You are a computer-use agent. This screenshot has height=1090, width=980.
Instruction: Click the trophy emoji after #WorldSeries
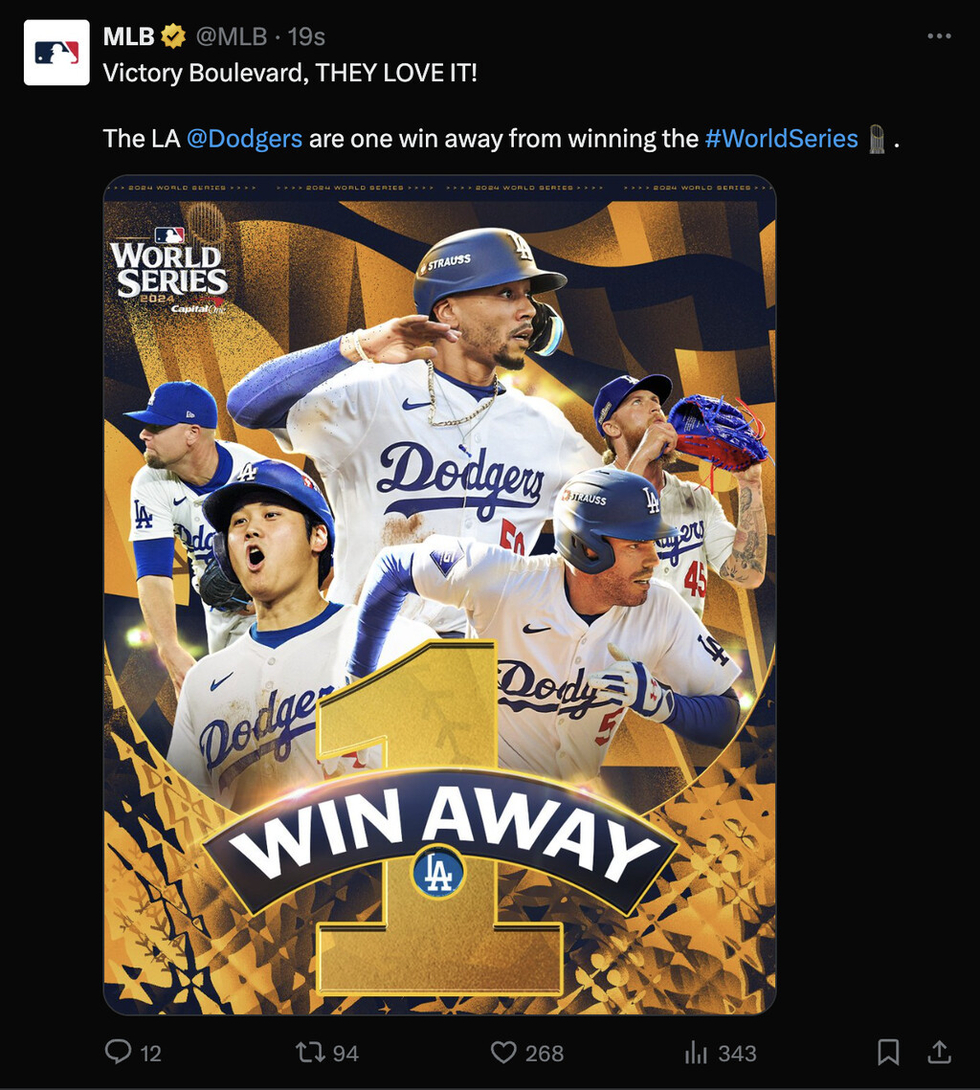point(876,139)
